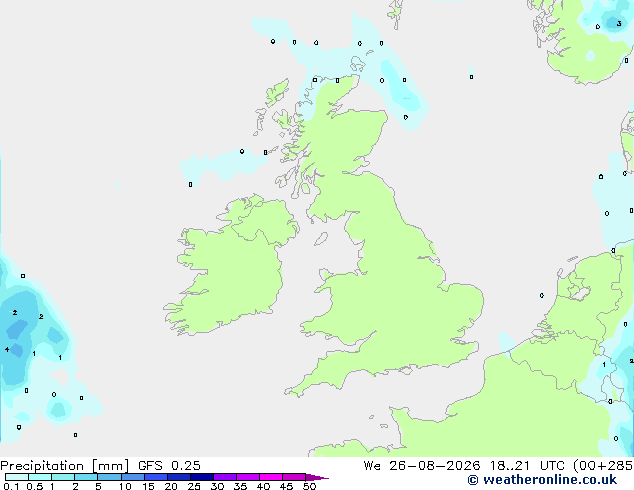
Task: Click the "4" precipitation value in the Atlantic
Action: 7,349
